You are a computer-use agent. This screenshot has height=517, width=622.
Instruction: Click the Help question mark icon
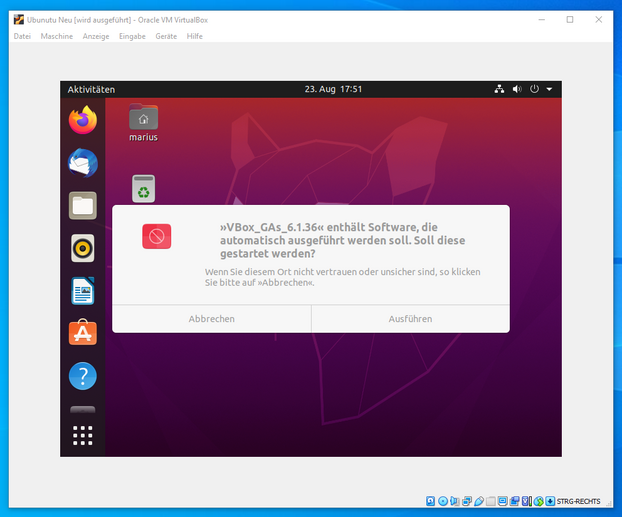coord(83,376)
